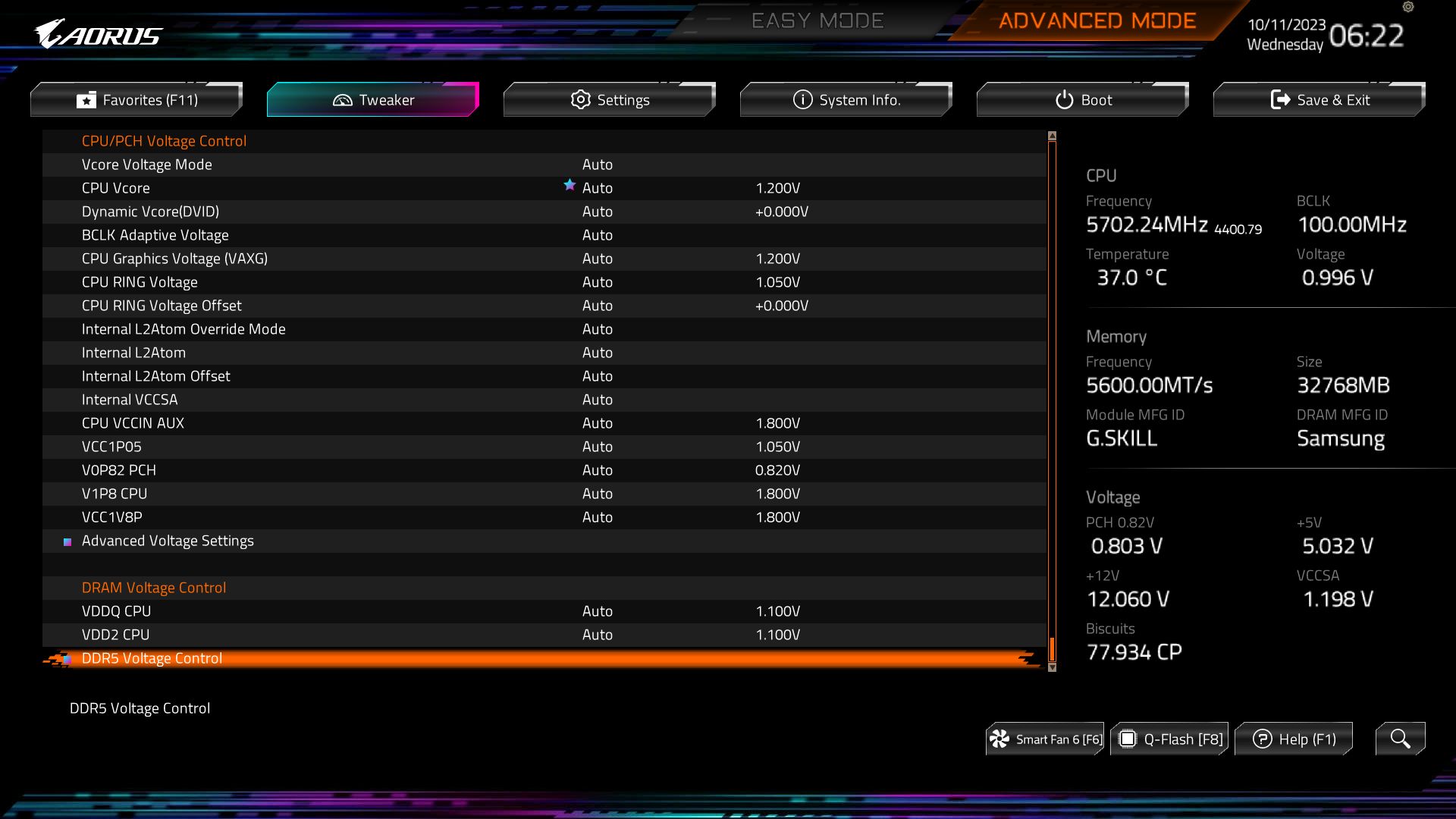Expand Advanced Voltage Settings submenu
Viewport: 1456px width, 819px height.
click(x=544, y=541)
